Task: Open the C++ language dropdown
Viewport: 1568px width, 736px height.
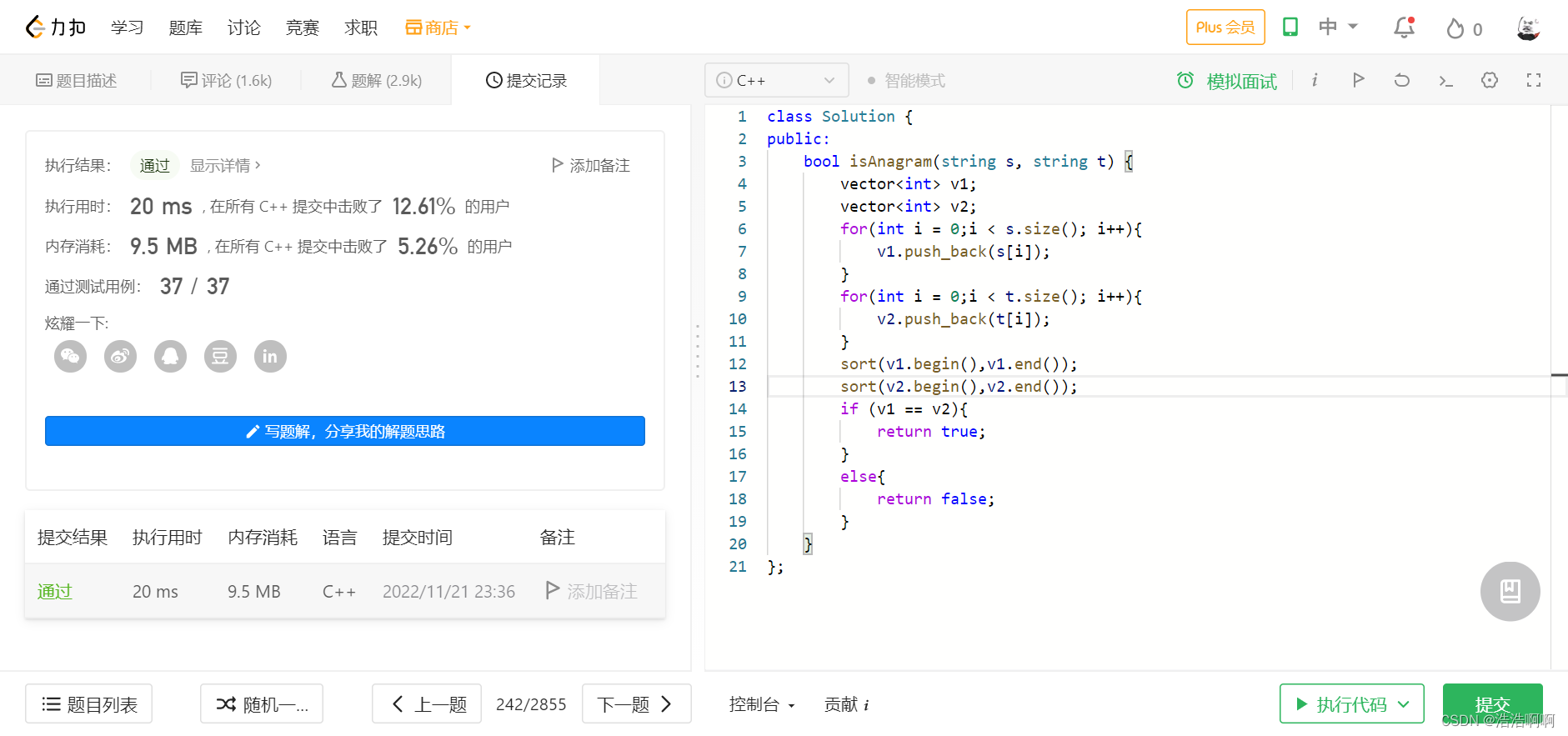Action: pyautogui.click(x=776, y=80)
